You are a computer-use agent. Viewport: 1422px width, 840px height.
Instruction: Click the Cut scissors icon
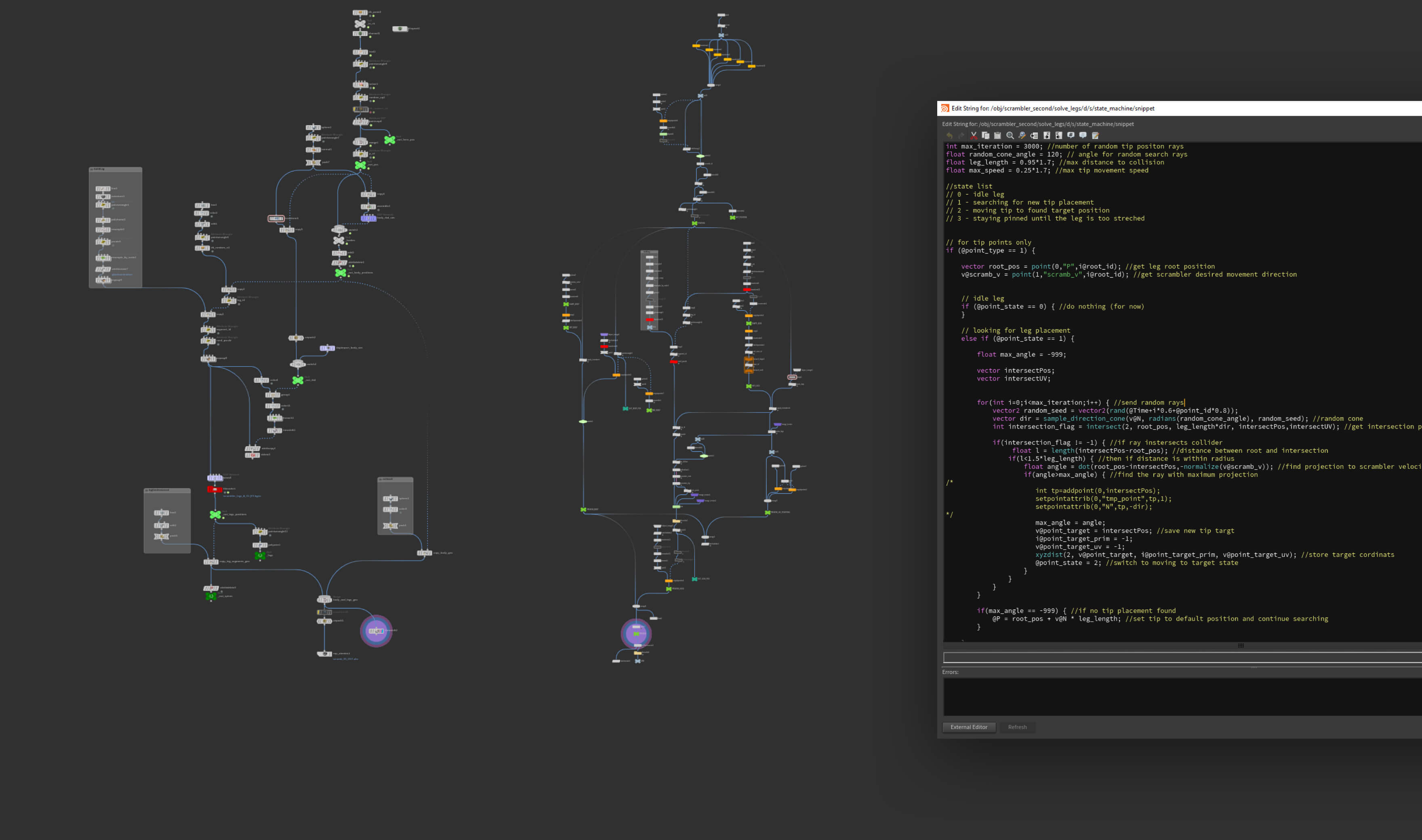[974, 136]
